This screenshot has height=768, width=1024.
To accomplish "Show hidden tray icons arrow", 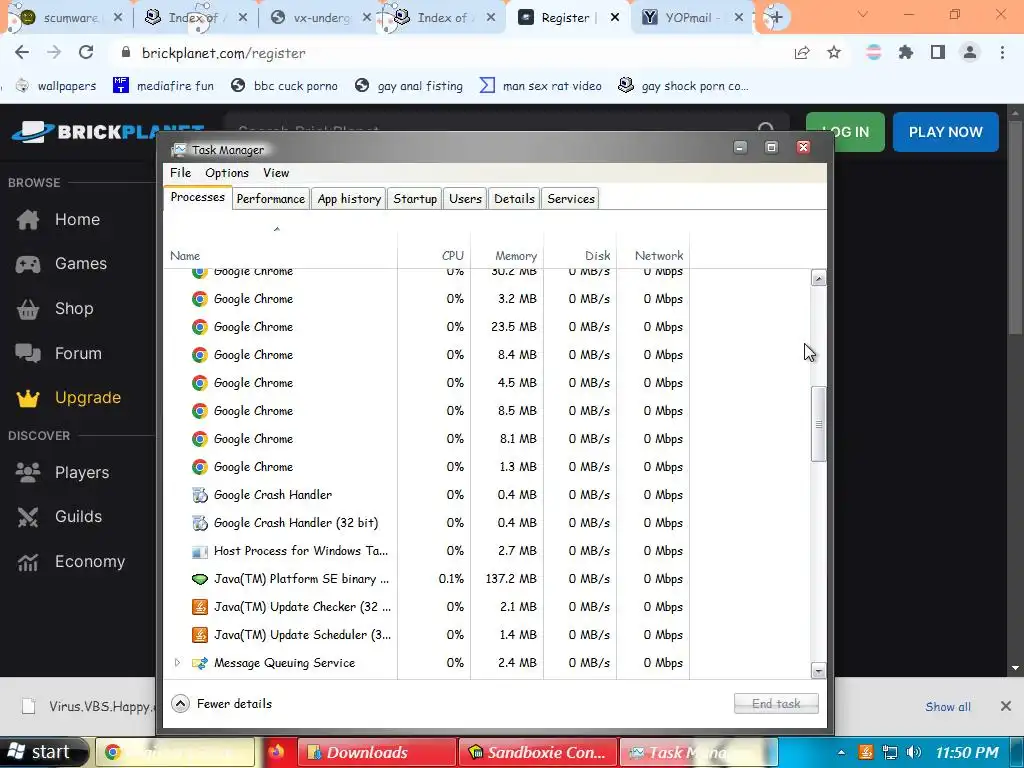I will (841, 752).
